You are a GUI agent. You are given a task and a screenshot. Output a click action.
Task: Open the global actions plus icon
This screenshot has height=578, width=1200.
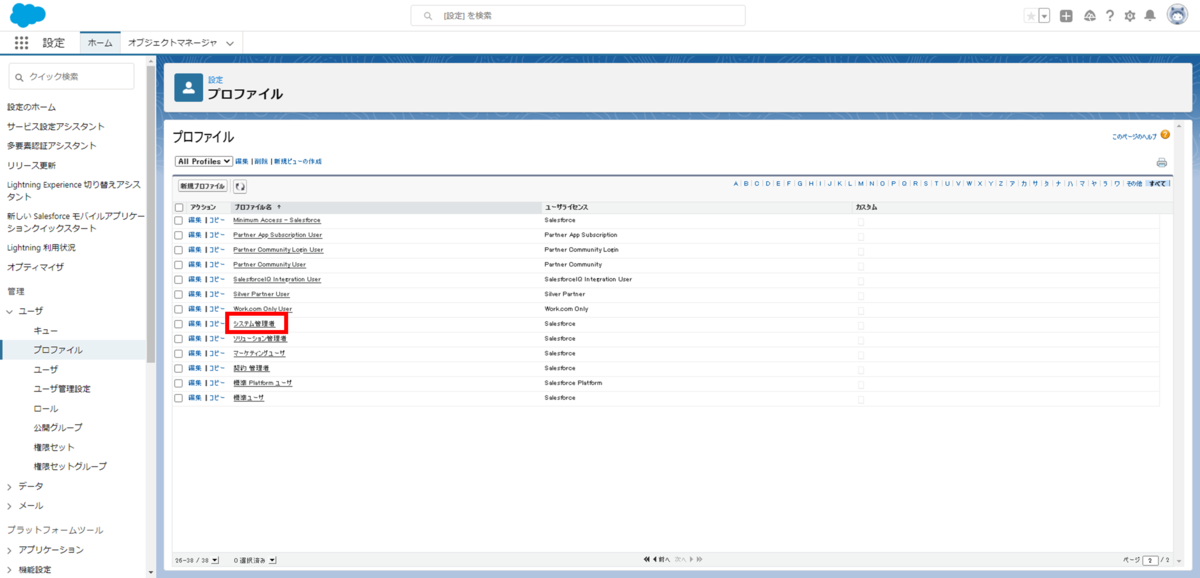1067,16
